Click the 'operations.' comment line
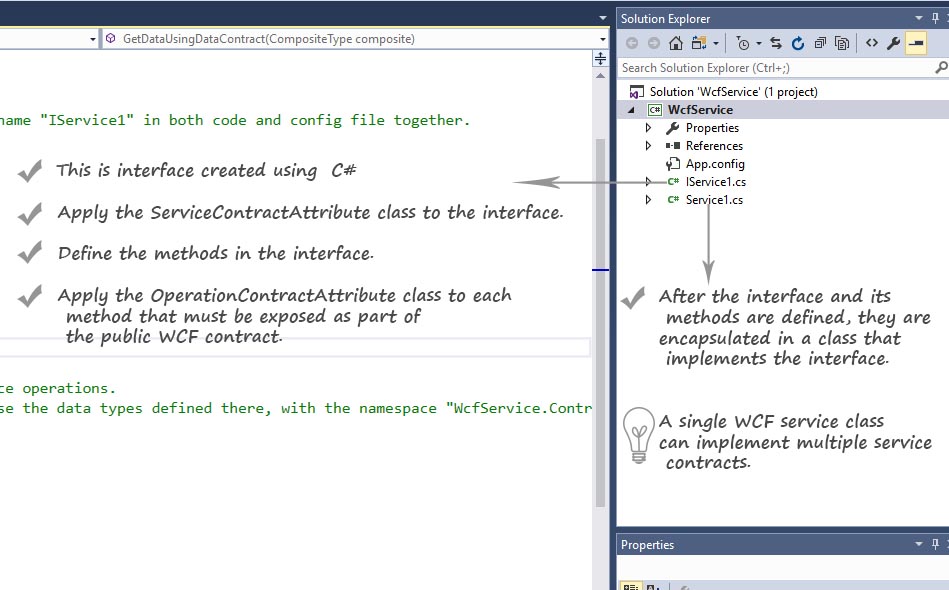This screenshot has width=949, height=590. tap(68, 388)
